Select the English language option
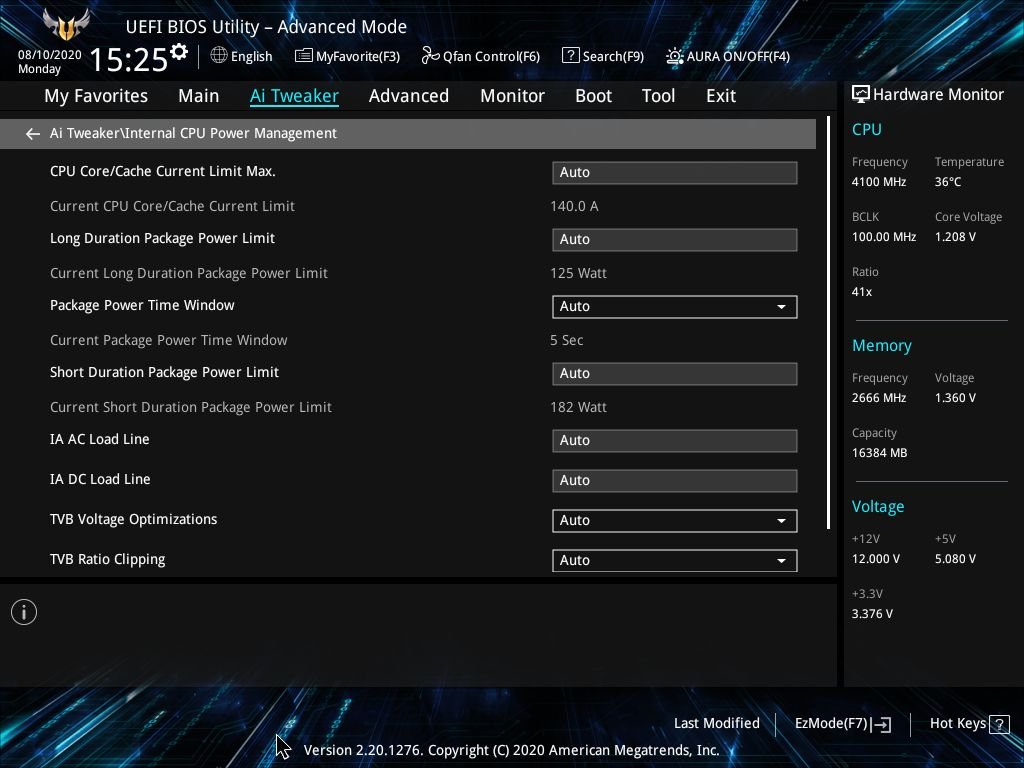Screen dimensions: 1024x768 [251, 56]
